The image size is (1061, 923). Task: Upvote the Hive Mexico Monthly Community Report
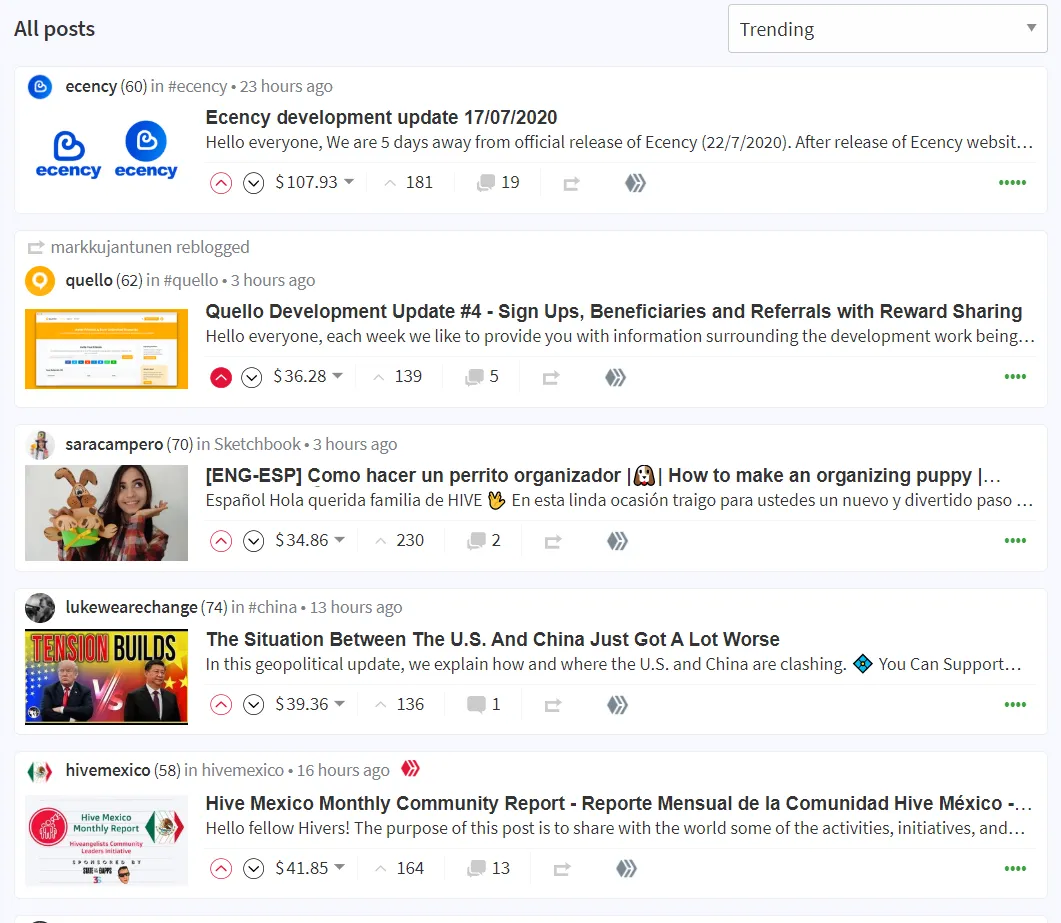tap(221, 868)
